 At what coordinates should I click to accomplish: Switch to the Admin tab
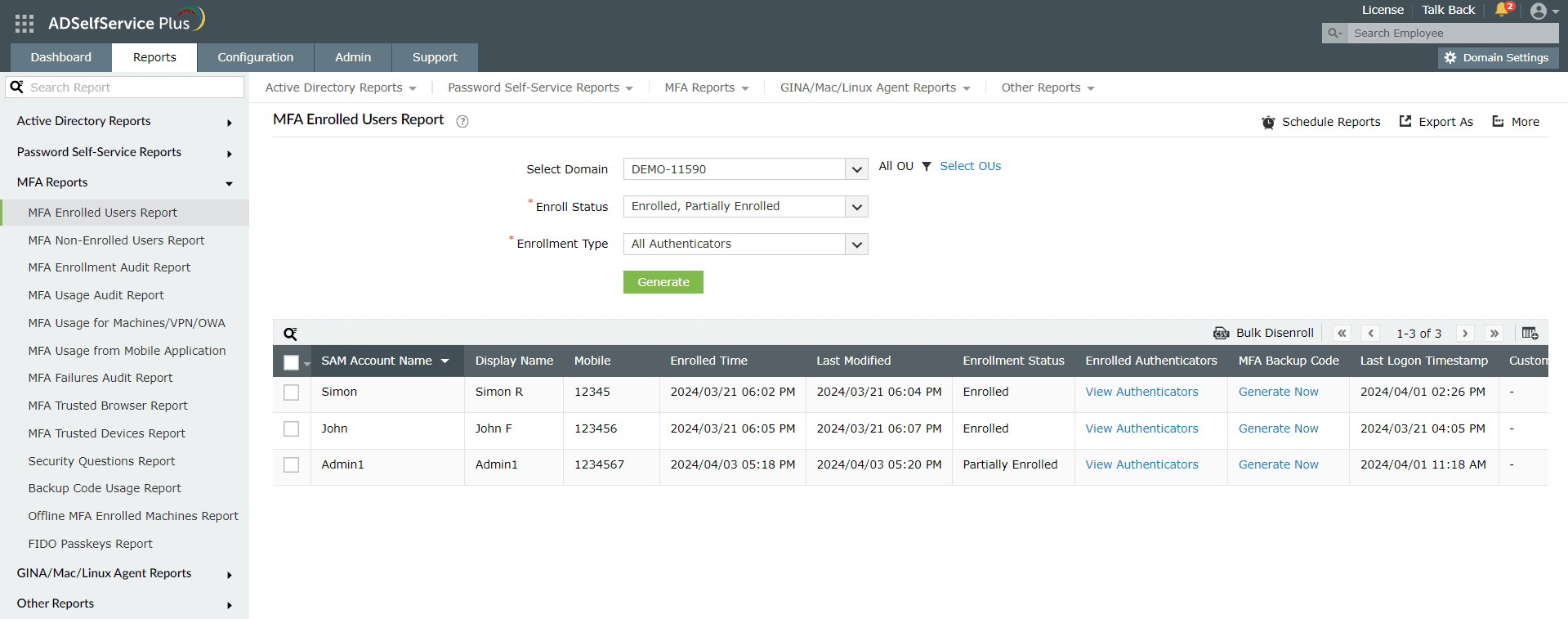pos(353,57)
